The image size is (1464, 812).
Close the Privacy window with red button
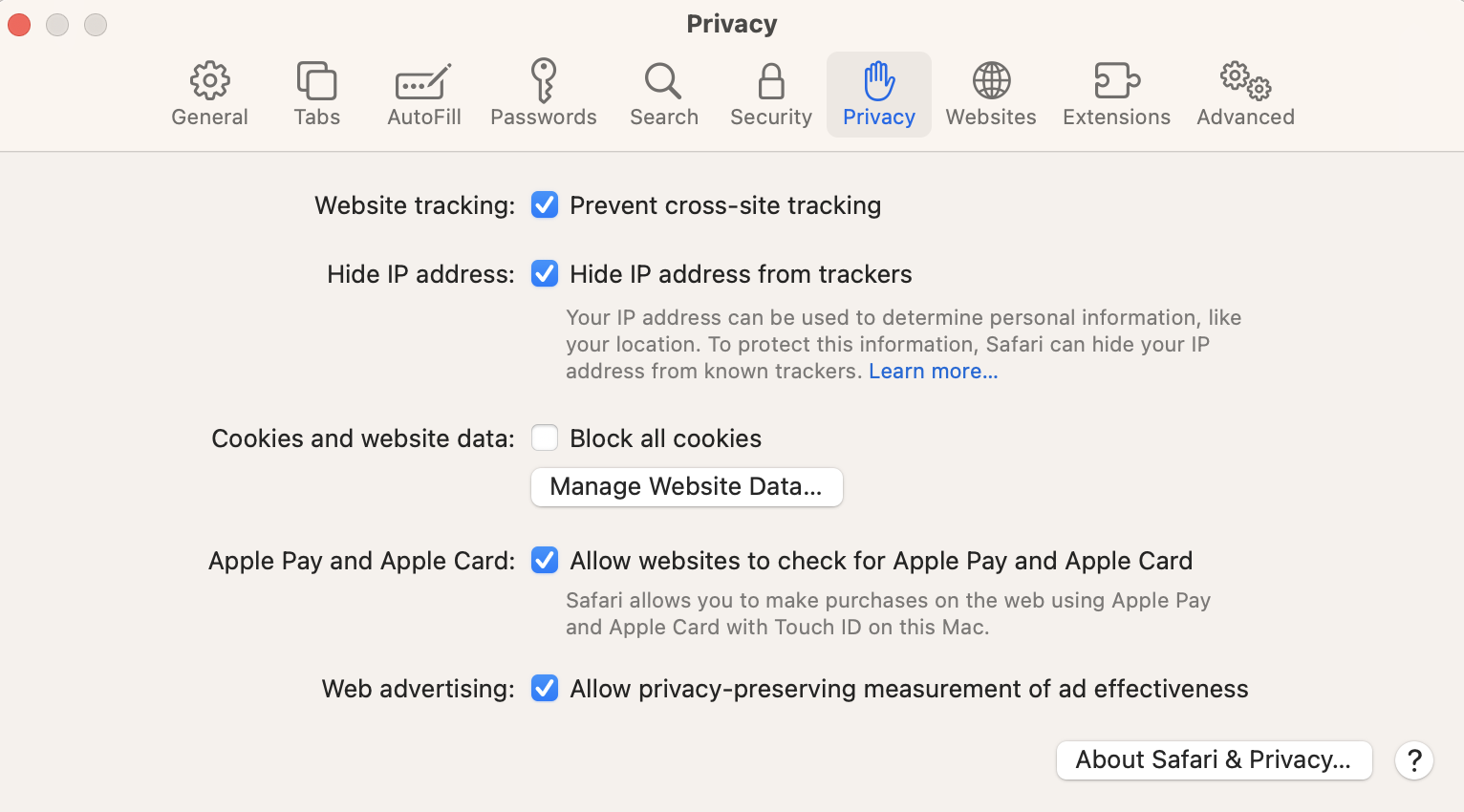[x=19, y=25]
